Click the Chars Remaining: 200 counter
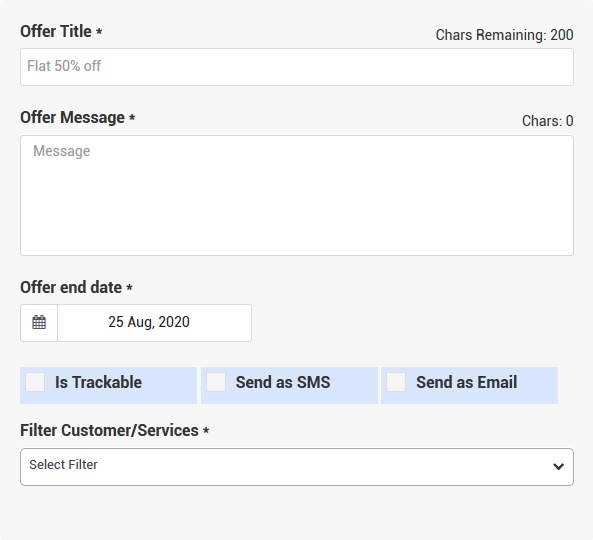Screen dimensions: 593x540 point(505,35)
